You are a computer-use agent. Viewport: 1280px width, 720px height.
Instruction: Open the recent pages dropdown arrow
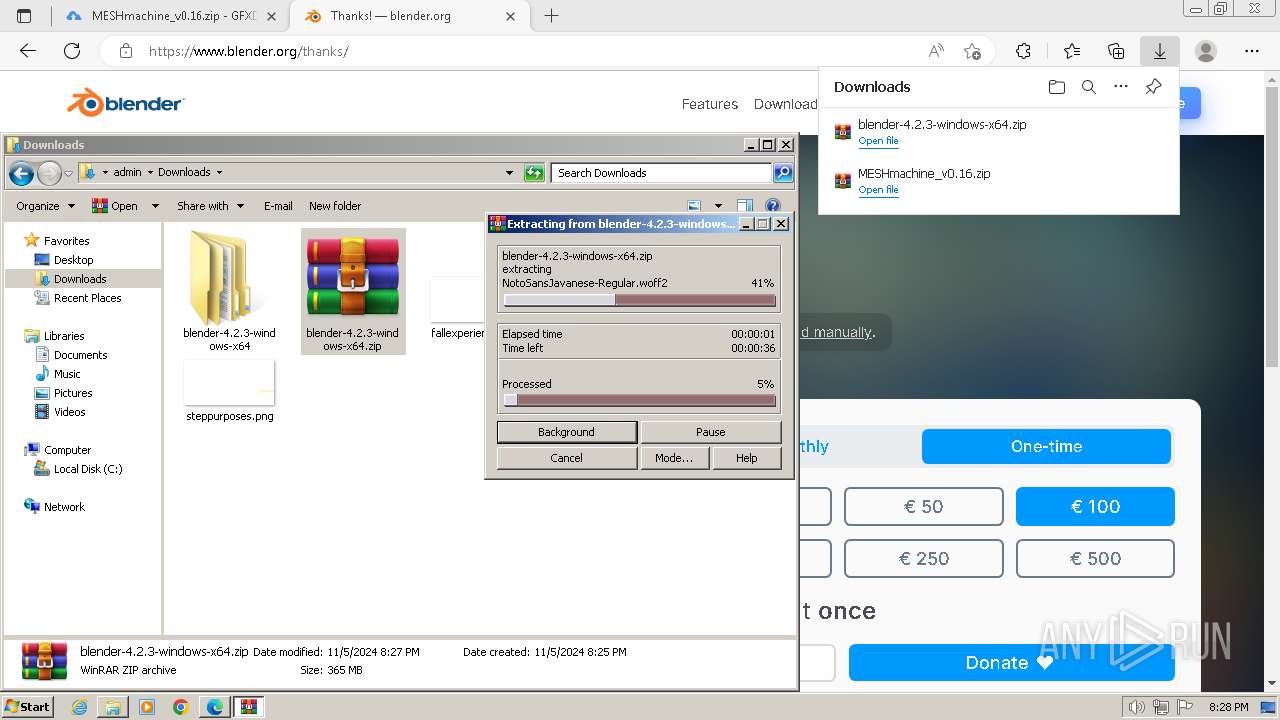pyautogui.click(x=68, y=173)
